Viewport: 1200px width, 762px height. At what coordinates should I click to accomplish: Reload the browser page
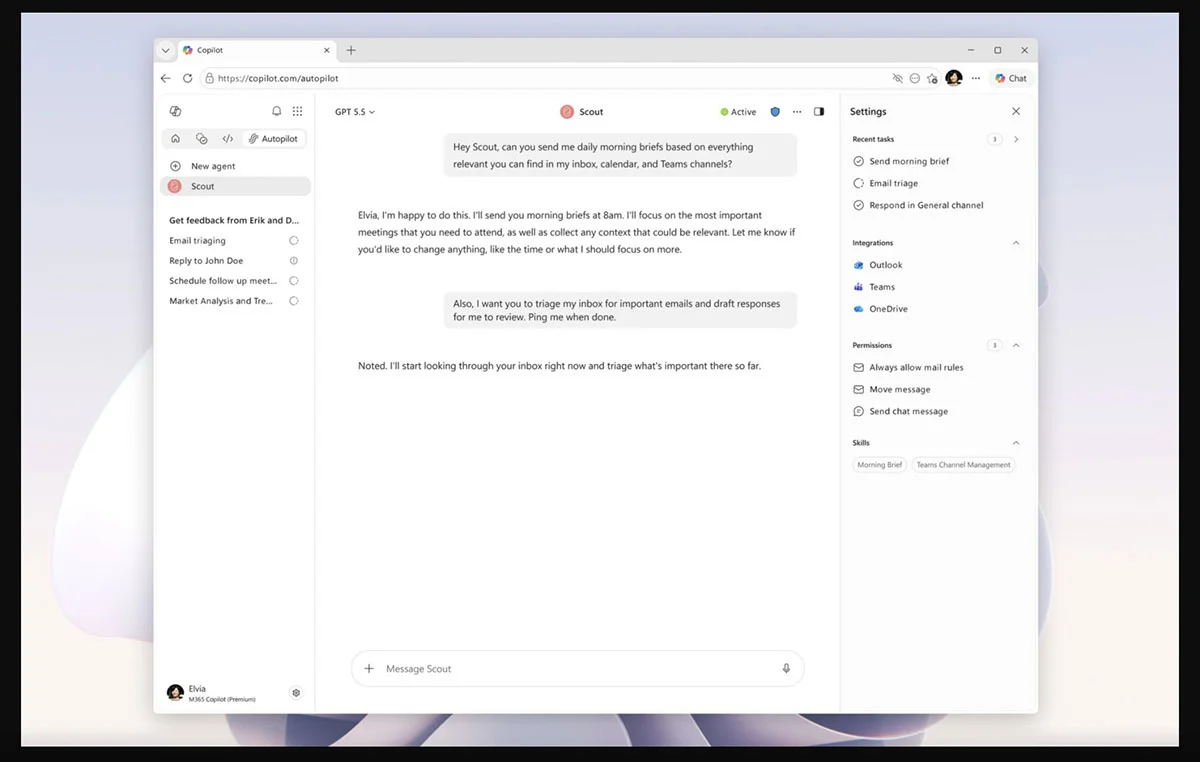pyautogui.click(x=187, y=78)
